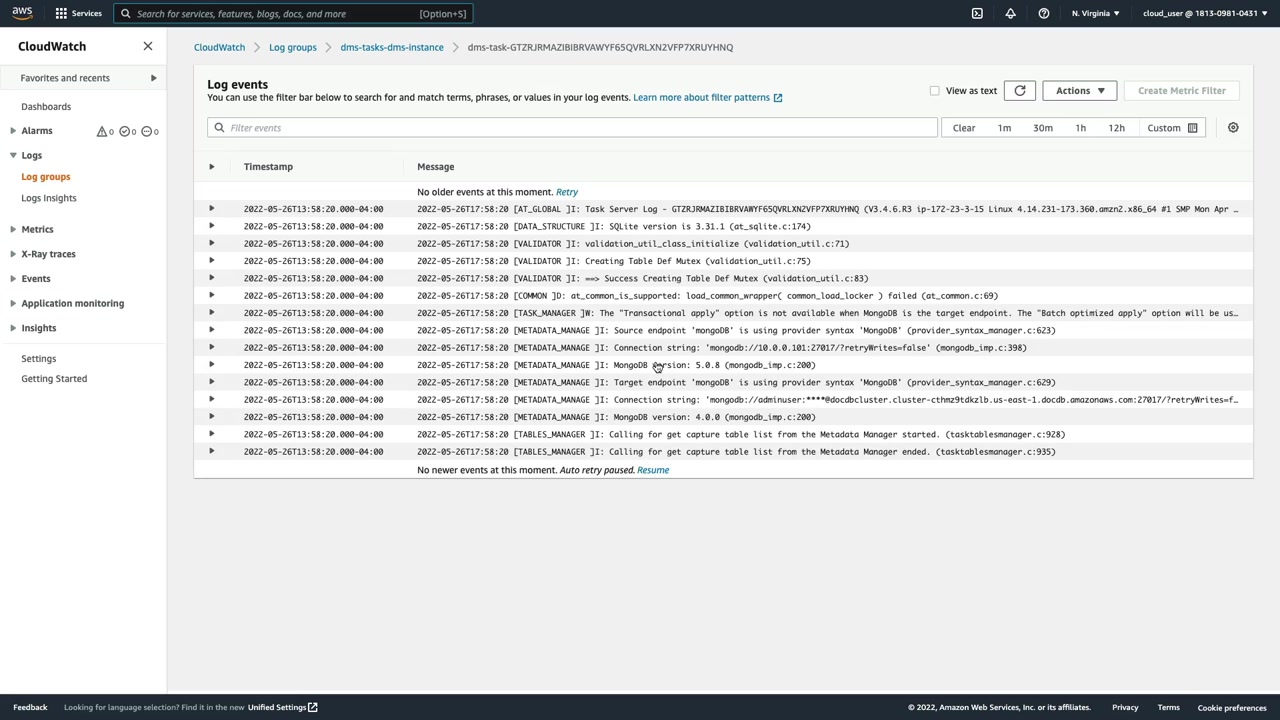The width and height of the screenshot is (1280, 720).
Task: Navigate to dms-tasks-dms-instance breadcrumb
Action: click(392, 47)
